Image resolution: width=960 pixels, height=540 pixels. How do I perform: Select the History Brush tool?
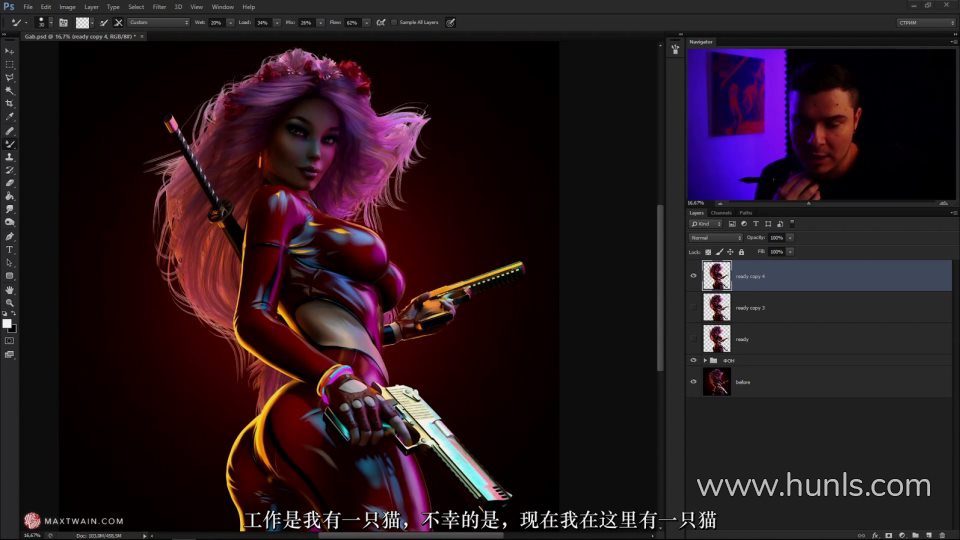[x=9, y=170]
